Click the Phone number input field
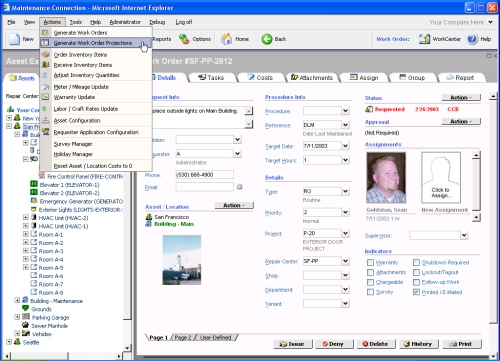 [204, 175]
